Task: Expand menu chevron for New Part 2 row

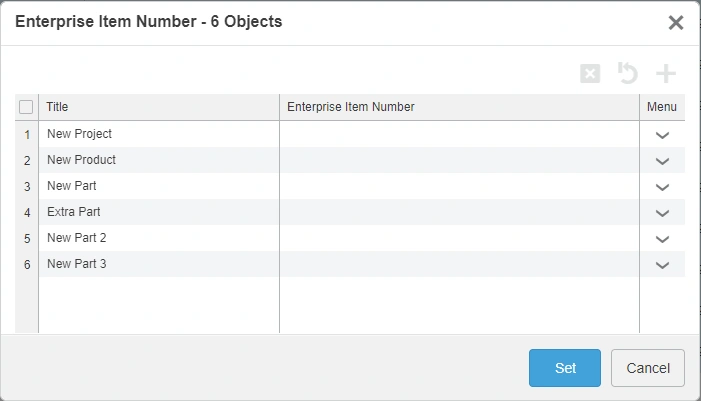Action: (662, 239)
